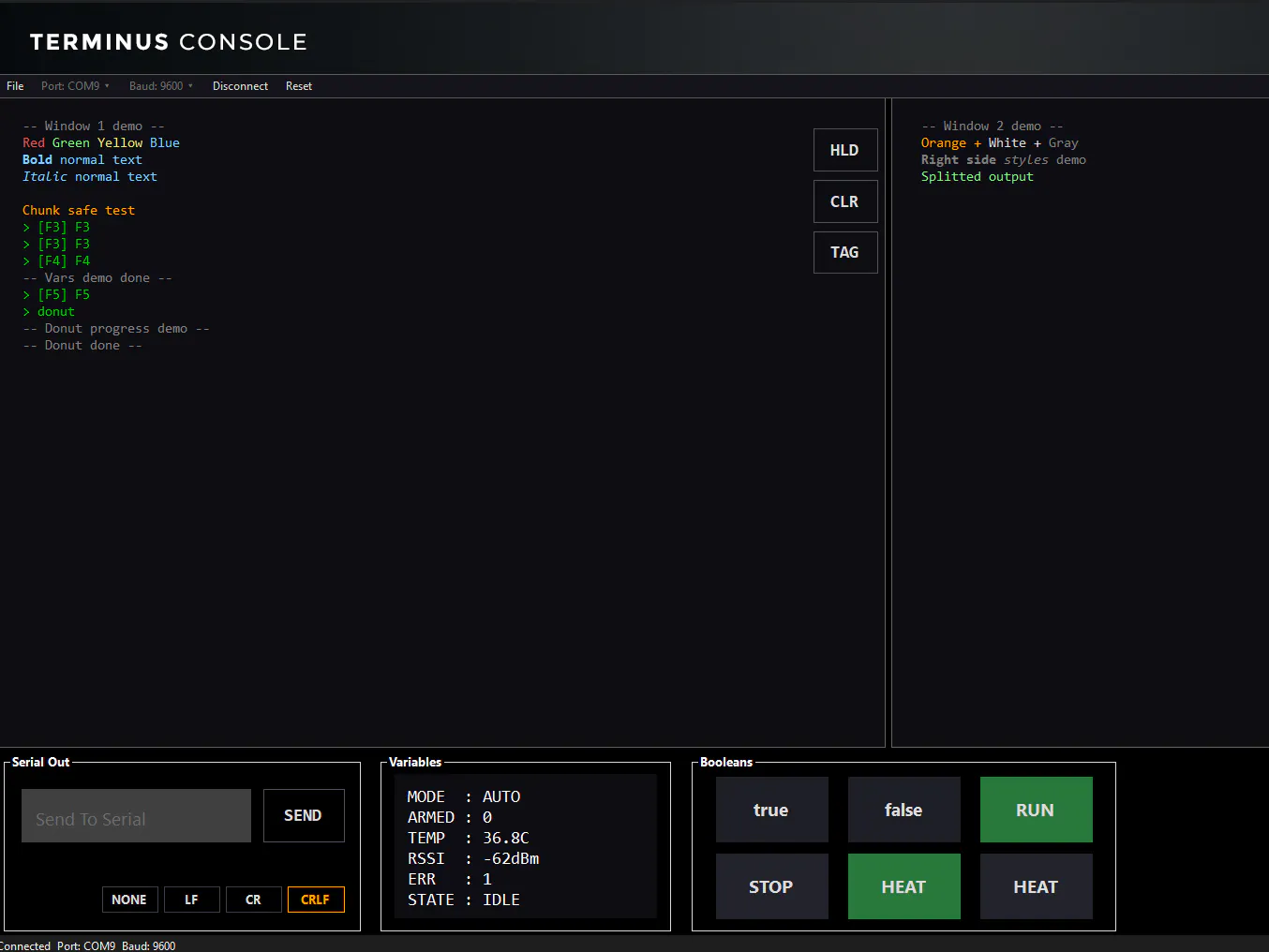Click the CLR clear button
Viewport: 1269px width, 952px height.
pos(845,201)
